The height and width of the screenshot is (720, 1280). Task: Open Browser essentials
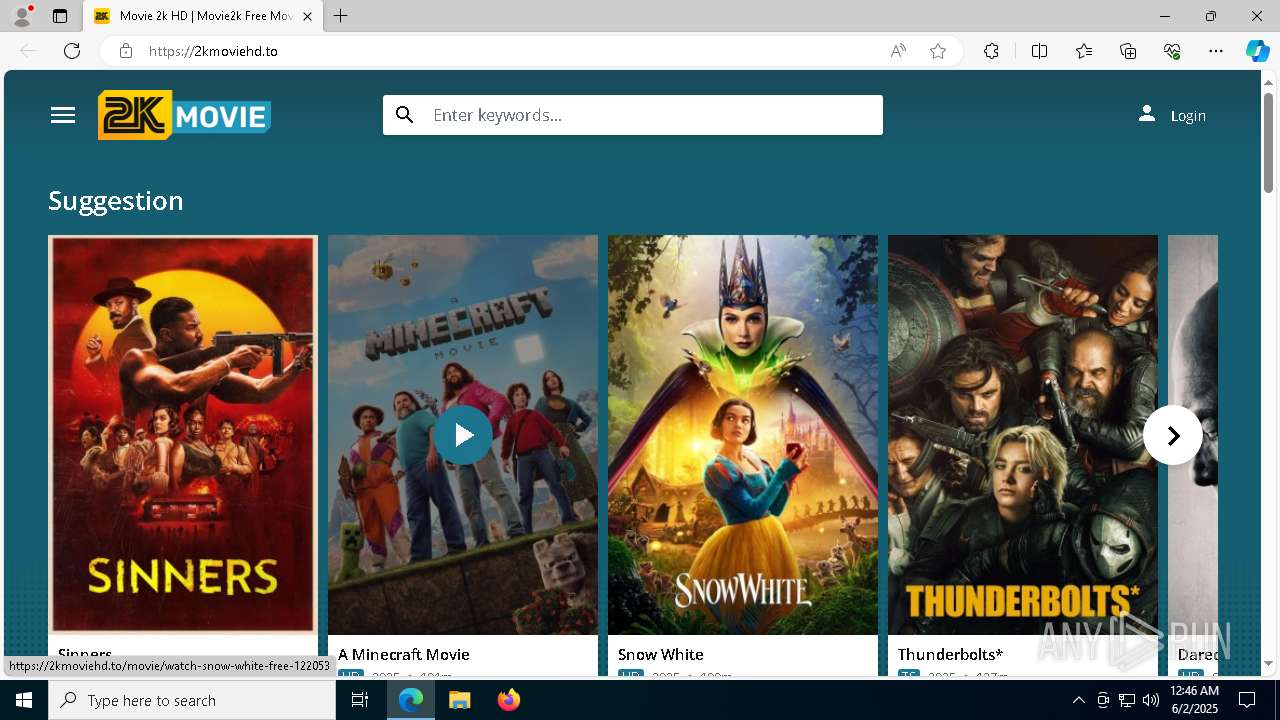tap(1172, 51)
